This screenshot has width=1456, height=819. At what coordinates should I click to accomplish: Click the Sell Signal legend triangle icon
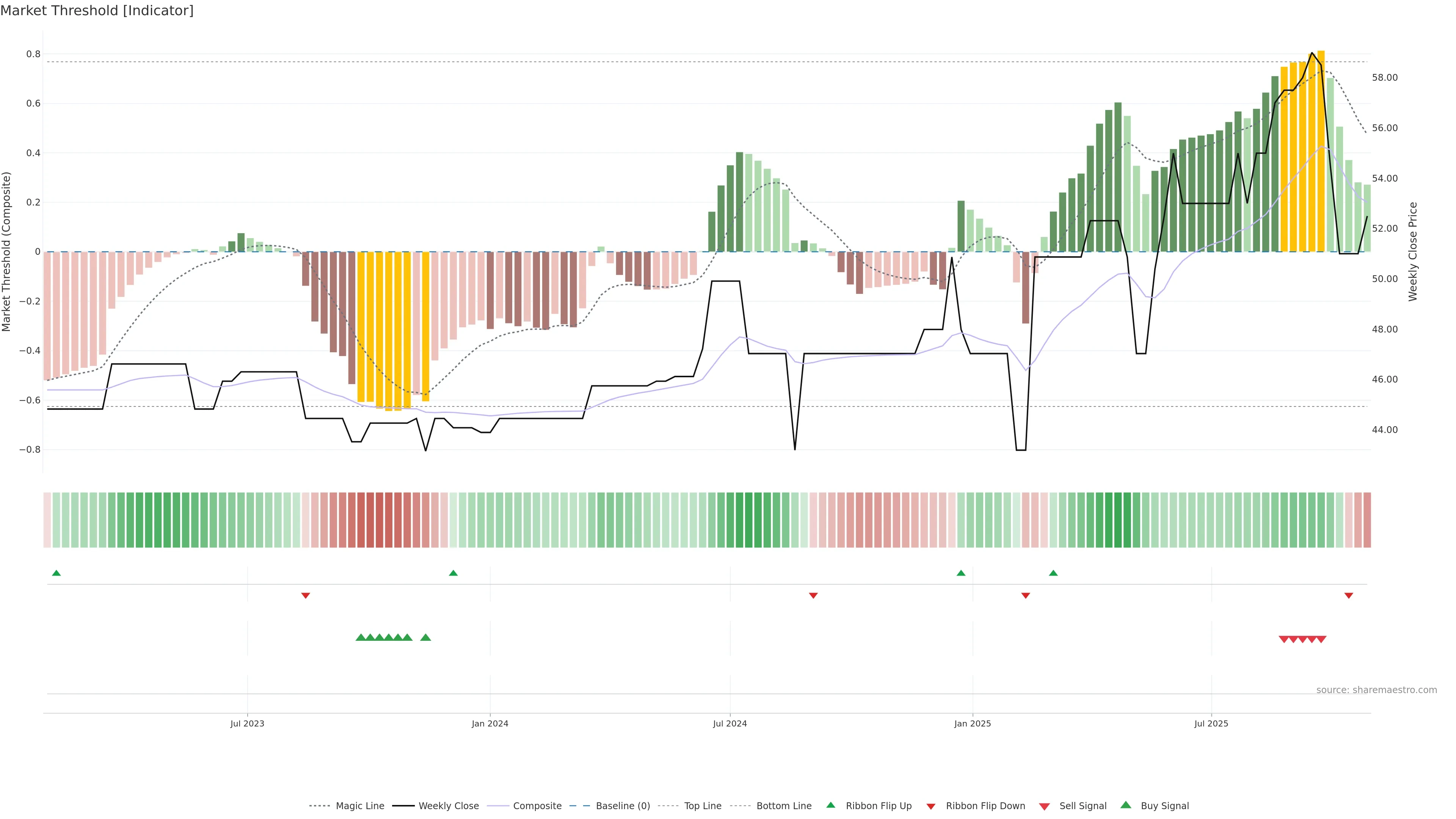tap(1044, 806)
